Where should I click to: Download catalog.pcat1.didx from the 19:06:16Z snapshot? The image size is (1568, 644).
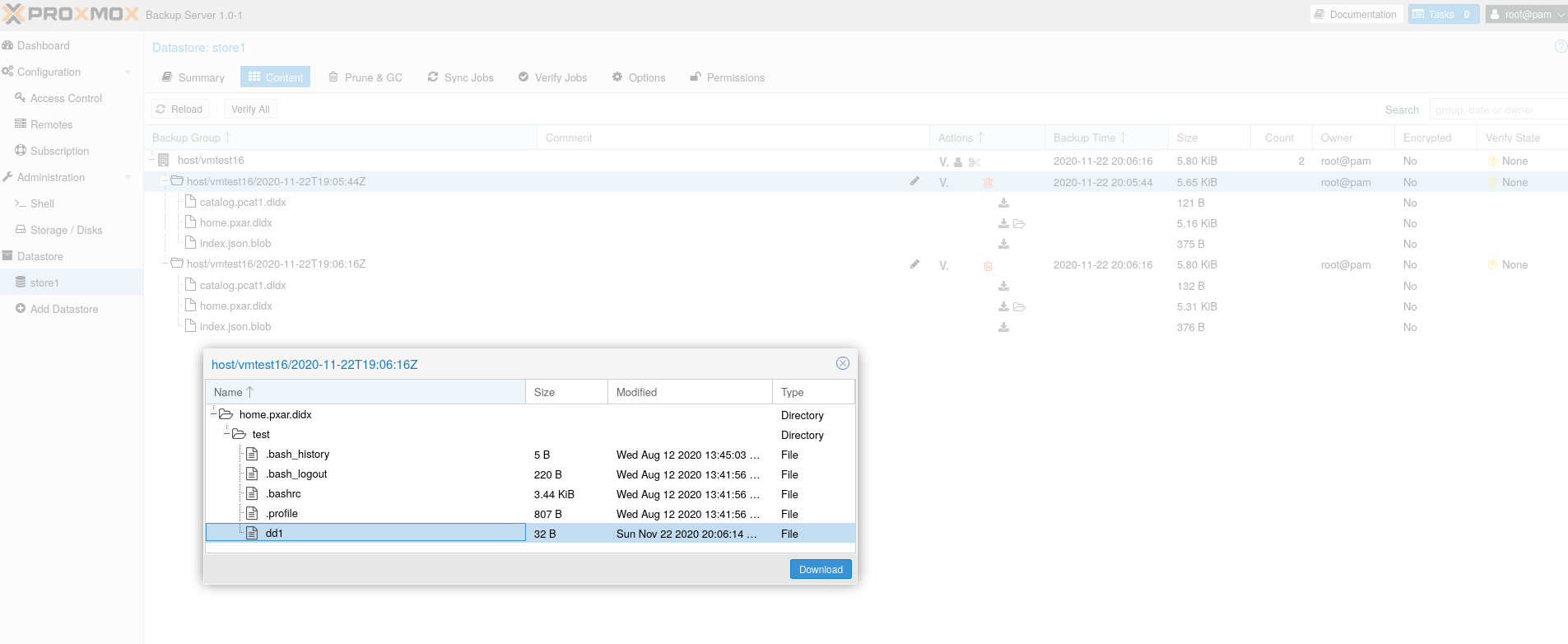click(1003, 286)
